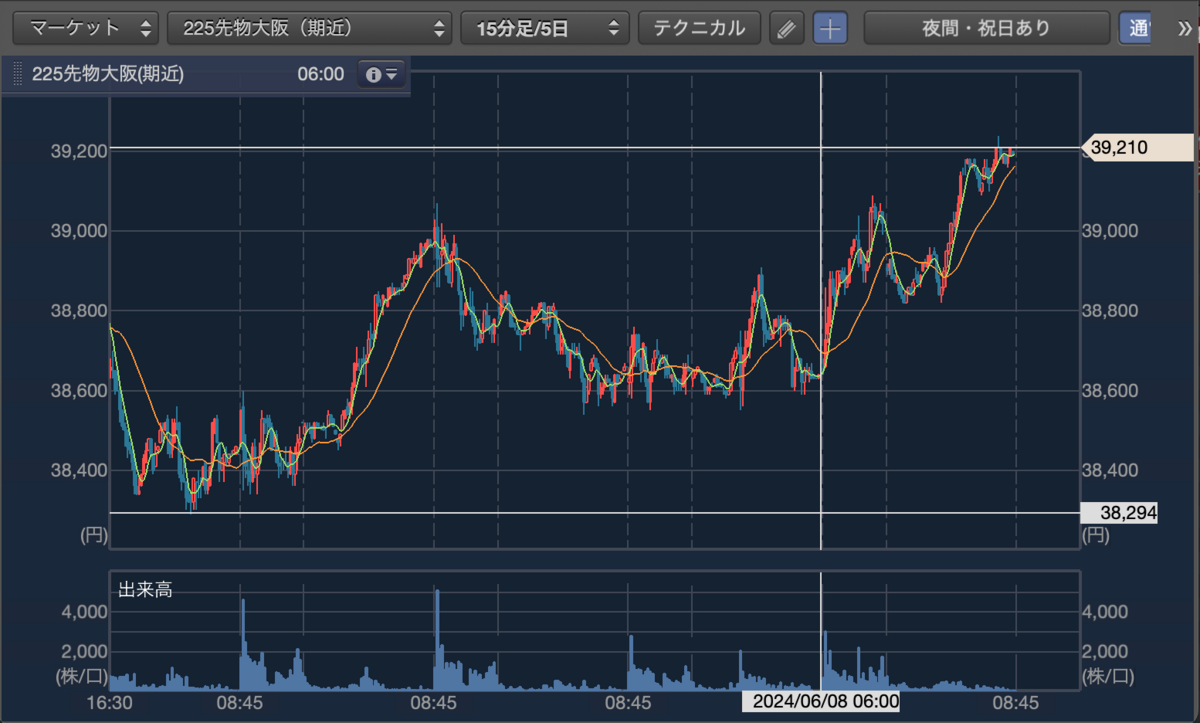Click the 38,294 low price label

coord(1119,513)
